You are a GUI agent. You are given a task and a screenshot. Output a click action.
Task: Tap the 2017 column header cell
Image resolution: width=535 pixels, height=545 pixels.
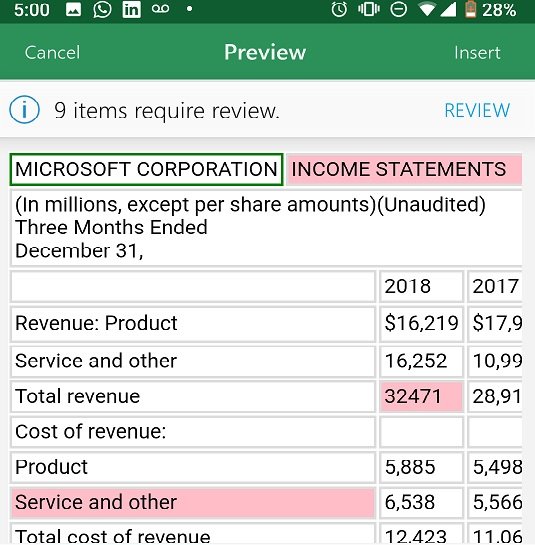495,286
